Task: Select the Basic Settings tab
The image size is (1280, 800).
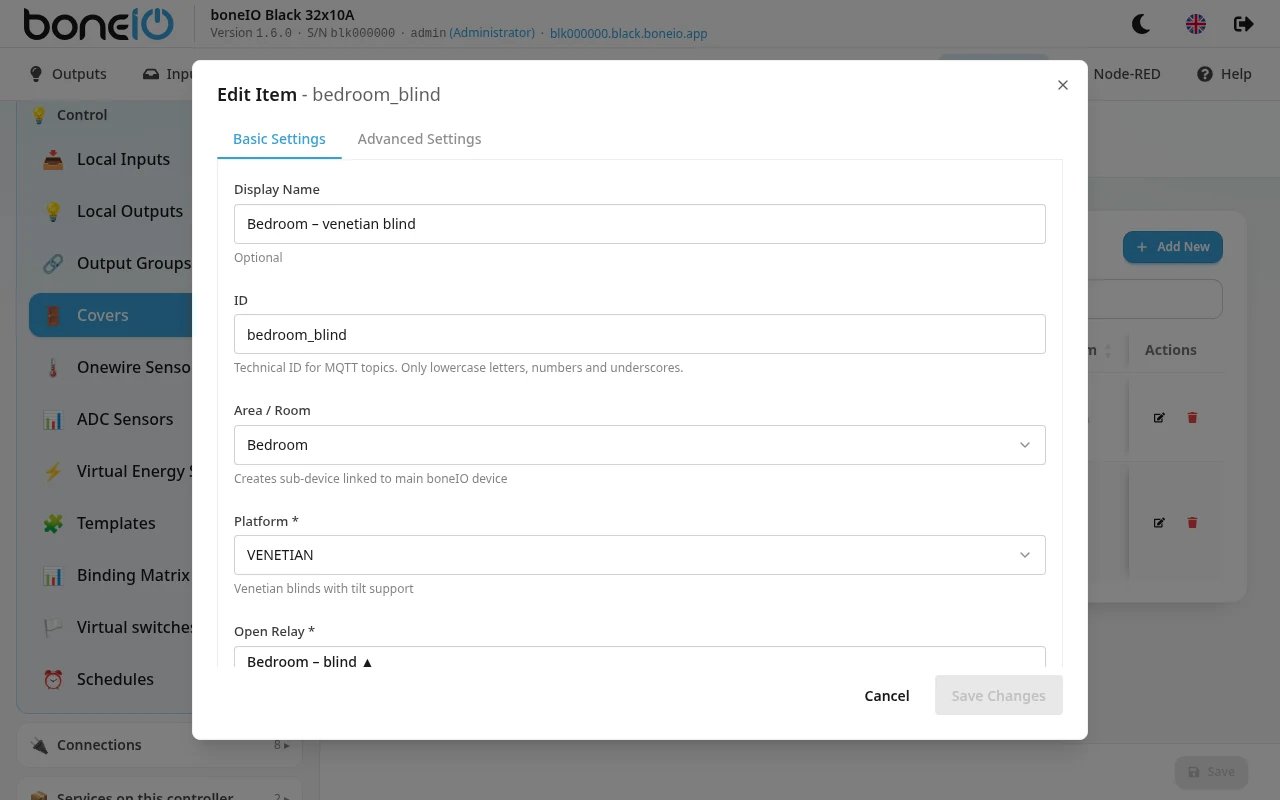Action: tap(279, 139)
